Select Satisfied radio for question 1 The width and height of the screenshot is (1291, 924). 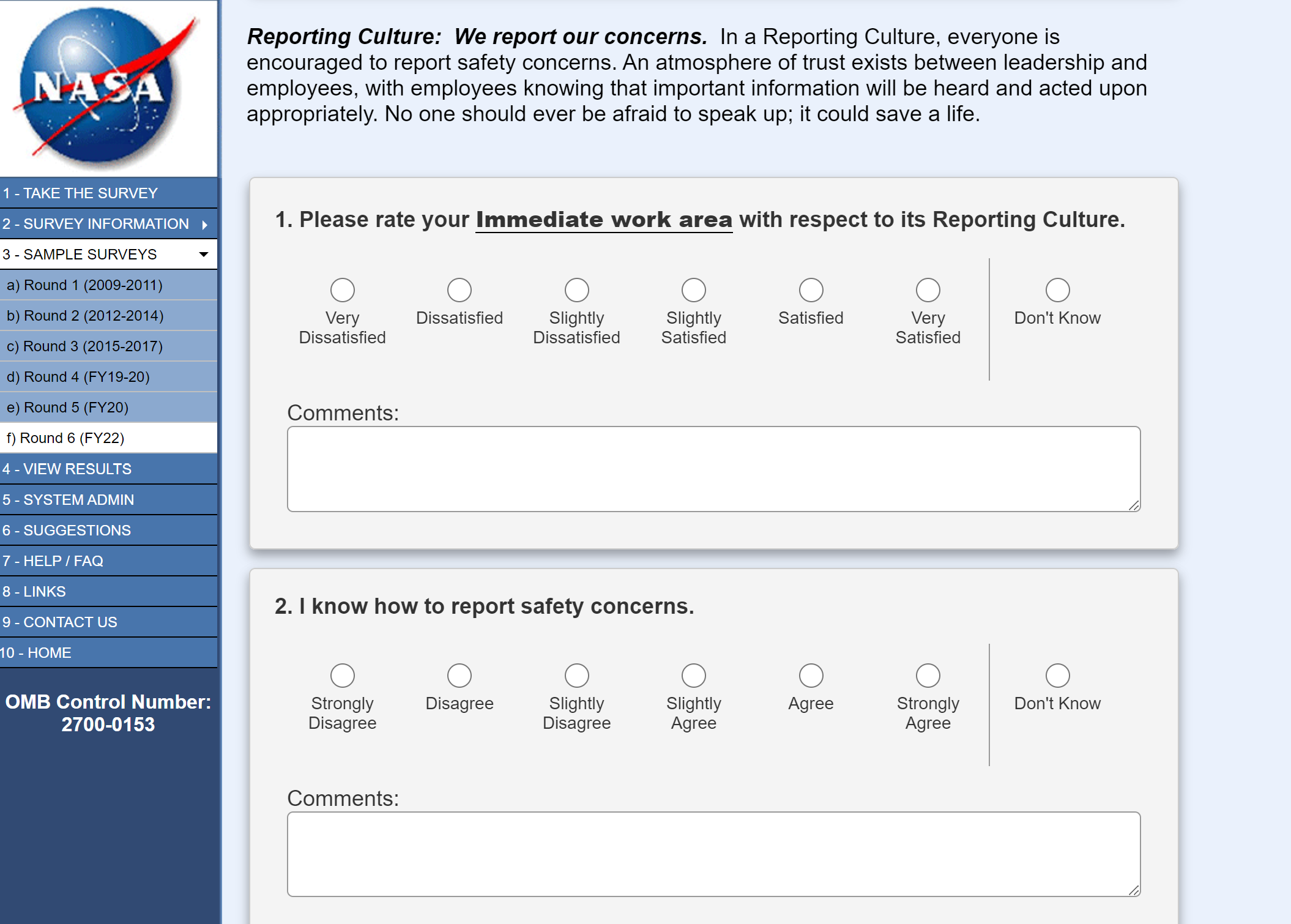[811, 290]
